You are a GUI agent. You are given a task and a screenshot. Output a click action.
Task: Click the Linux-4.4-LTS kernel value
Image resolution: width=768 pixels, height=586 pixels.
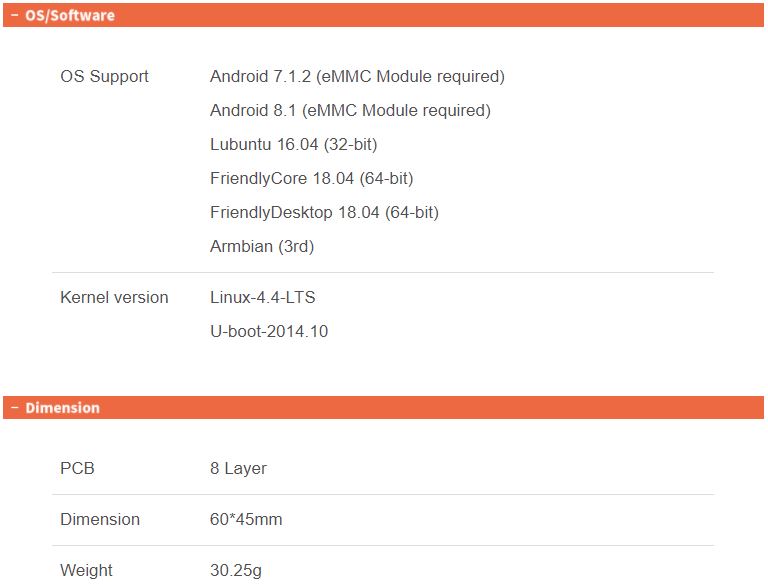[263, 297]
